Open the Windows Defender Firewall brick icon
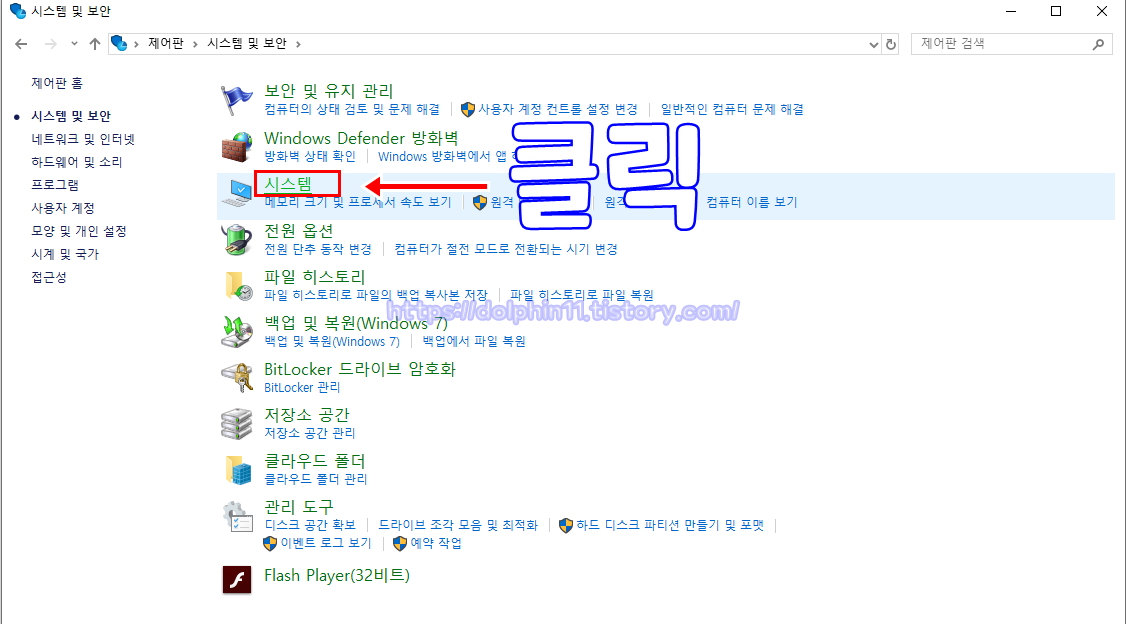The height and width of the screenshot is (624, 1126). 236,147
